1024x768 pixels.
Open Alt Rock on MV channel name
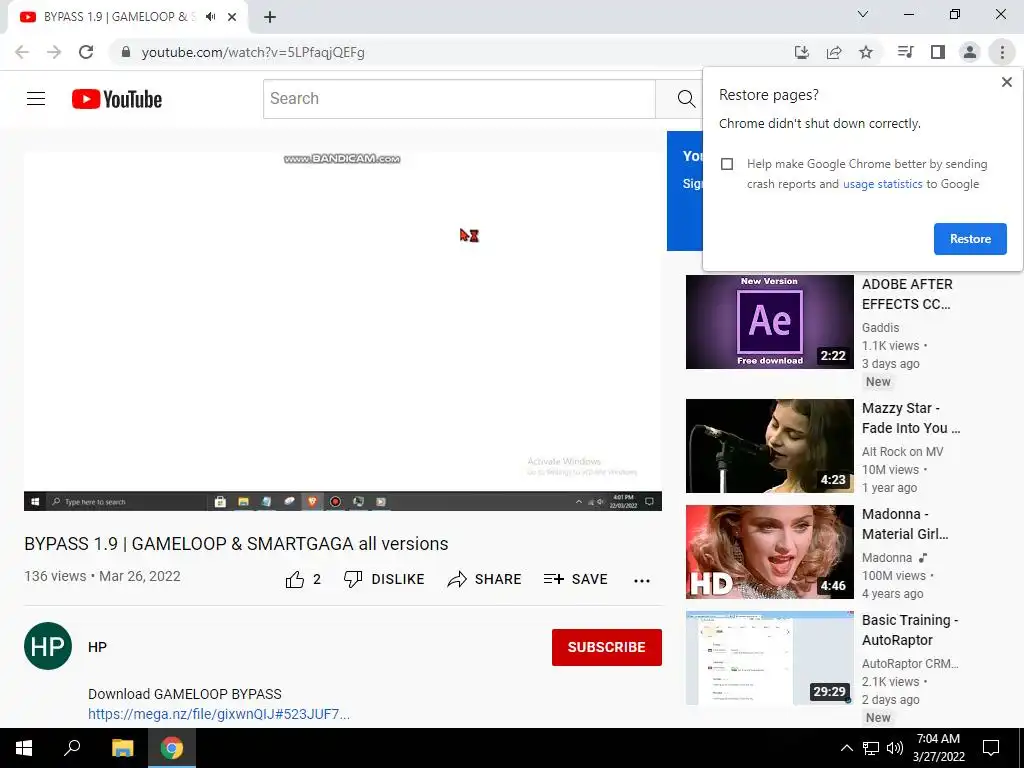pos(903,452)
